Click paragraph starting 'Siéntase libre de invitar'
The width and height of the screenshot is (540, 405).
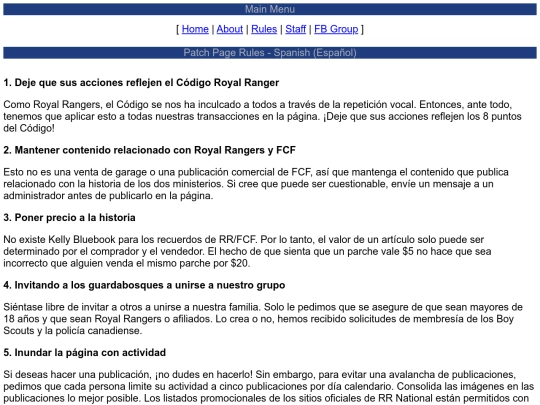(x=263, y=319)
